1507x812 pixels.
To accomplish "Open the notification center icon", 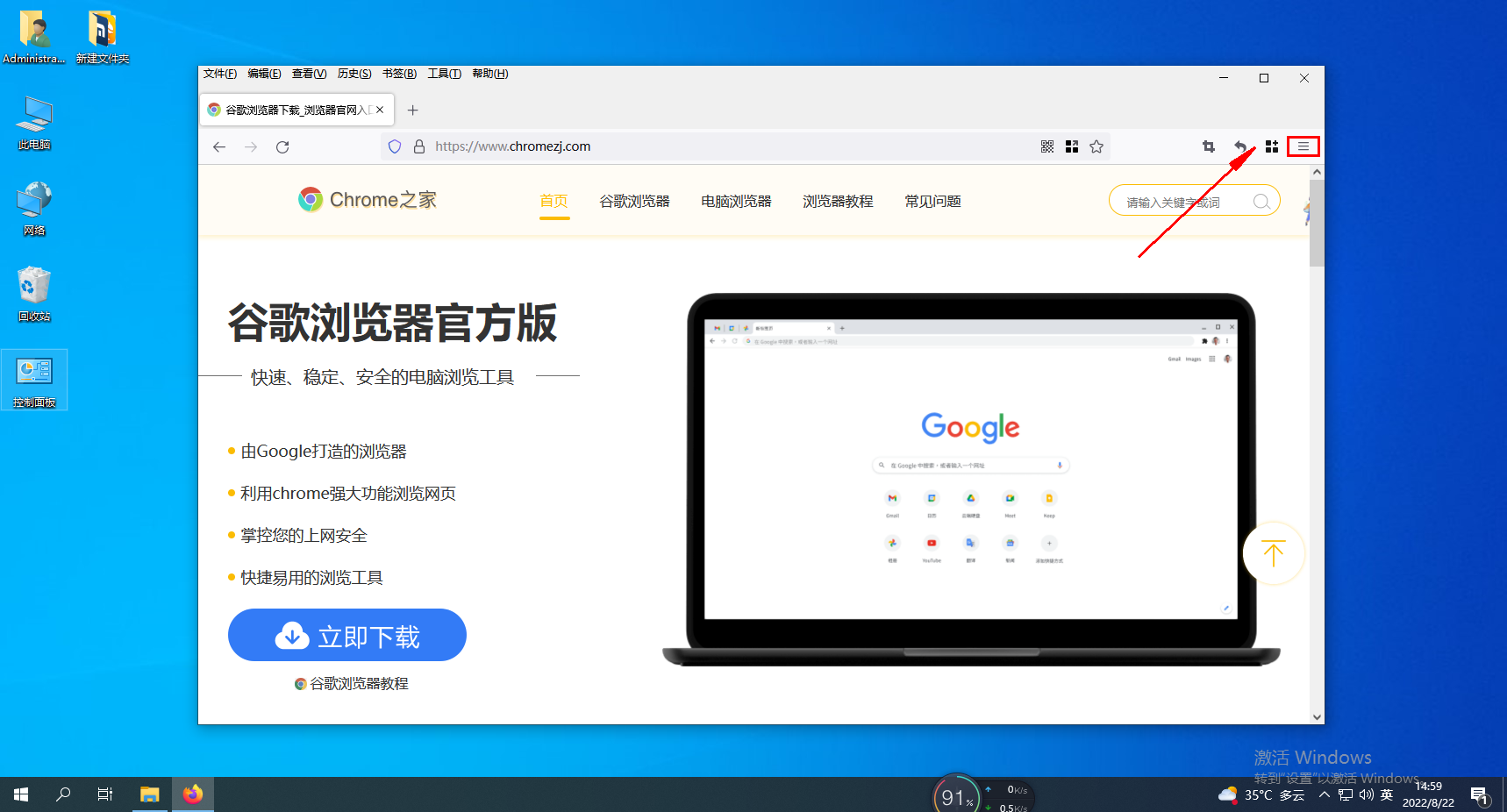I will tap(1480, 796).
